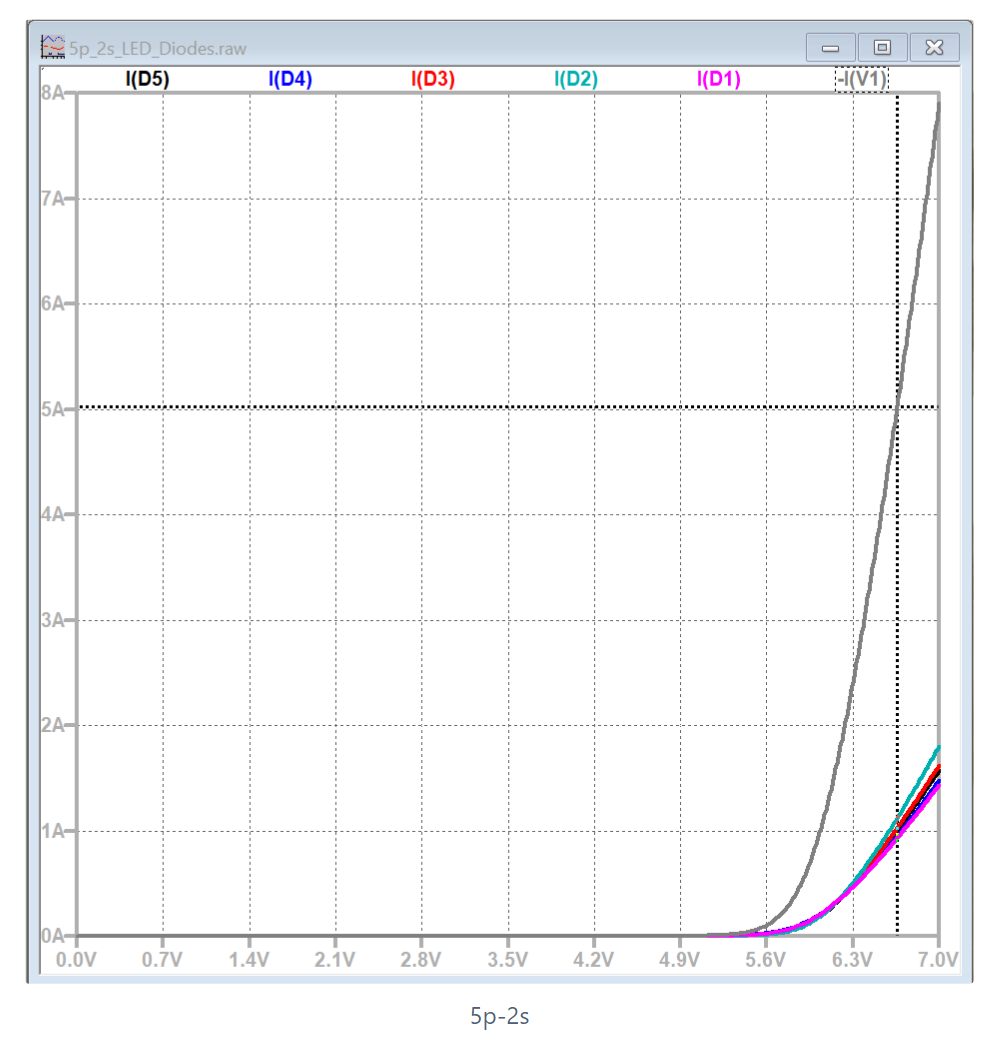This screenshot has height=1050, width=993.
Task: Minimize the 5p_2s_LED_Diodes.raw window
Action: click(830, 48)
